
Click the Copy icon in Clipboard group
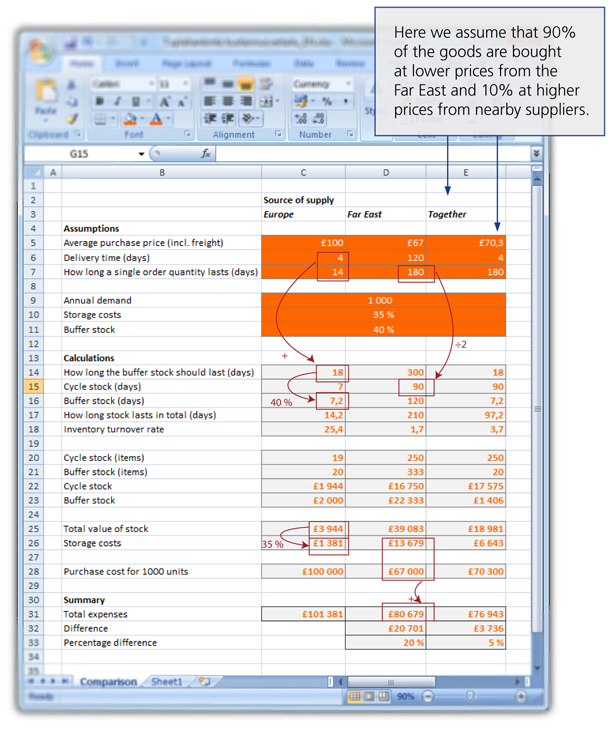(x=72, y=101)
